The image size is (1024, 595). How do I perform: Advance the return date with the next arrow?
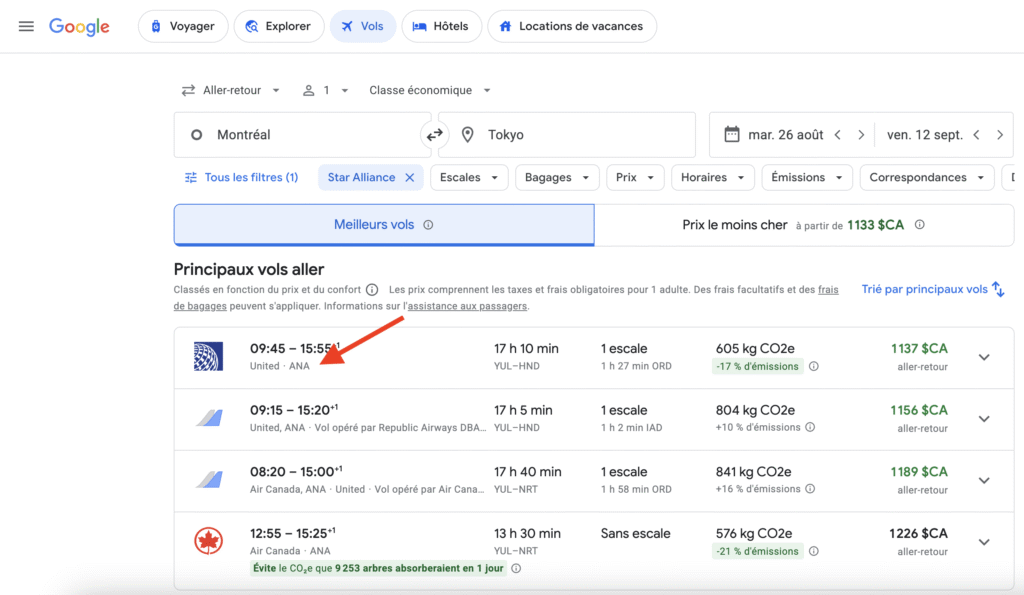pos(1000,134)
